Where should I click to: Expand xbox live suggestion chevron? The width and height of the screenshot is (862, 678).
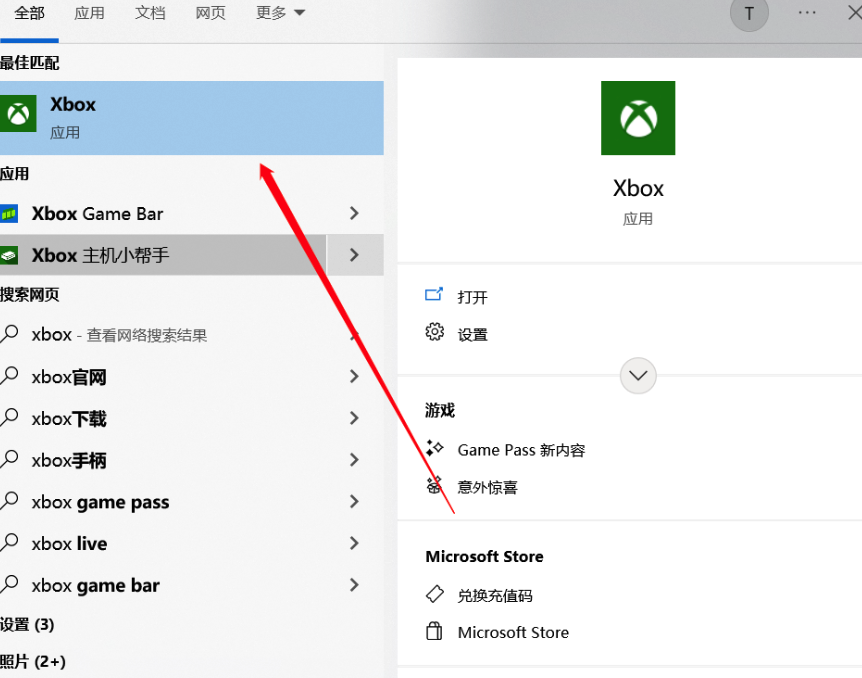355,543
